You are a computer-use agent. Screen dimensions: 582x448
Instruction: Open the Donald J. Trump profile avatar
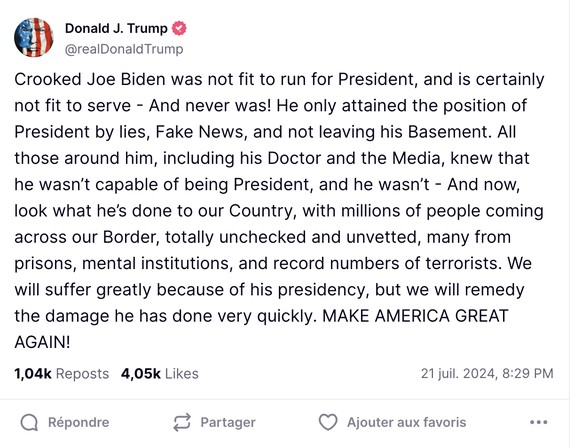[x=34, y=37]
